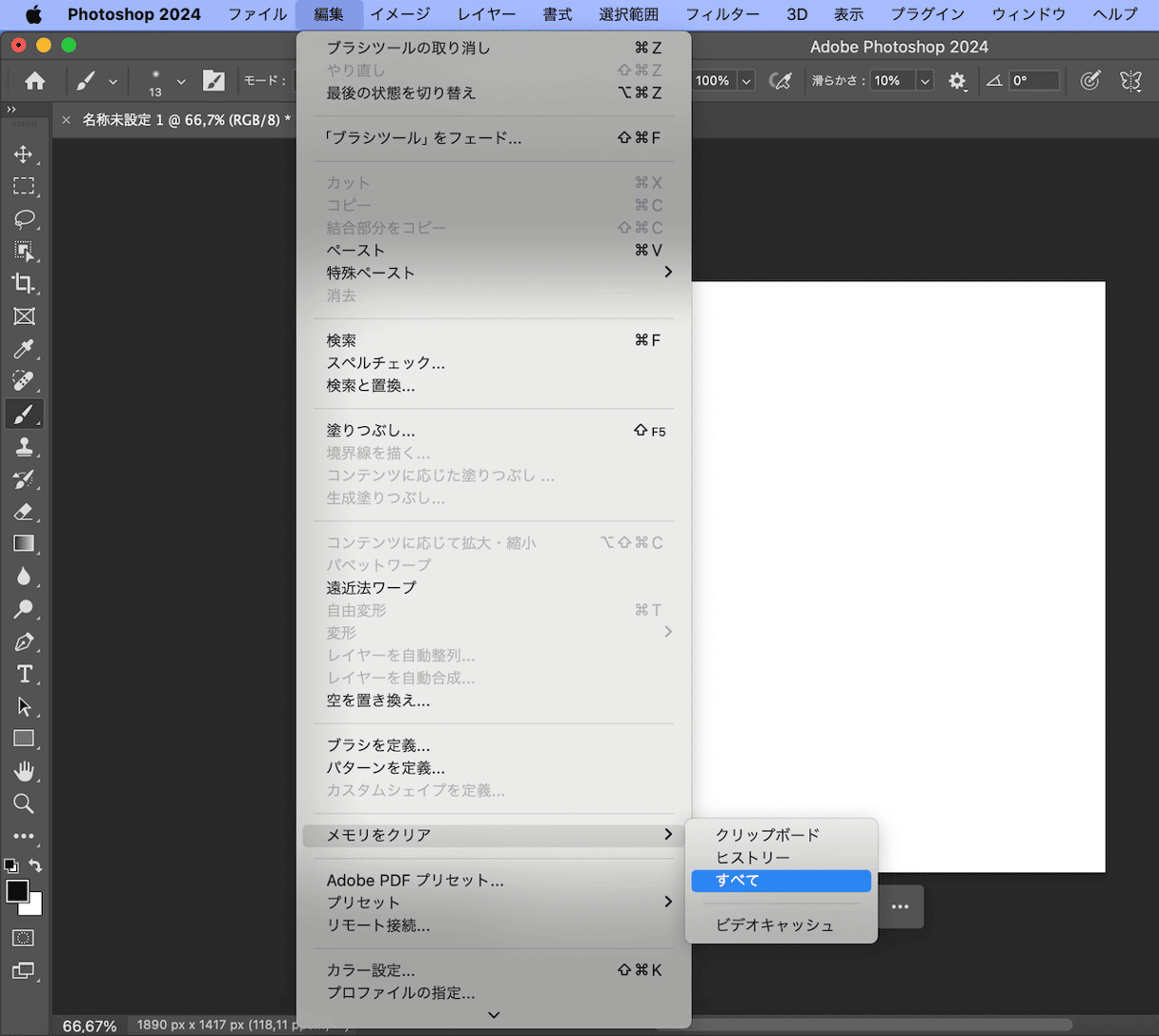Select the Clone Stamp tool

(x=24, y=446)
